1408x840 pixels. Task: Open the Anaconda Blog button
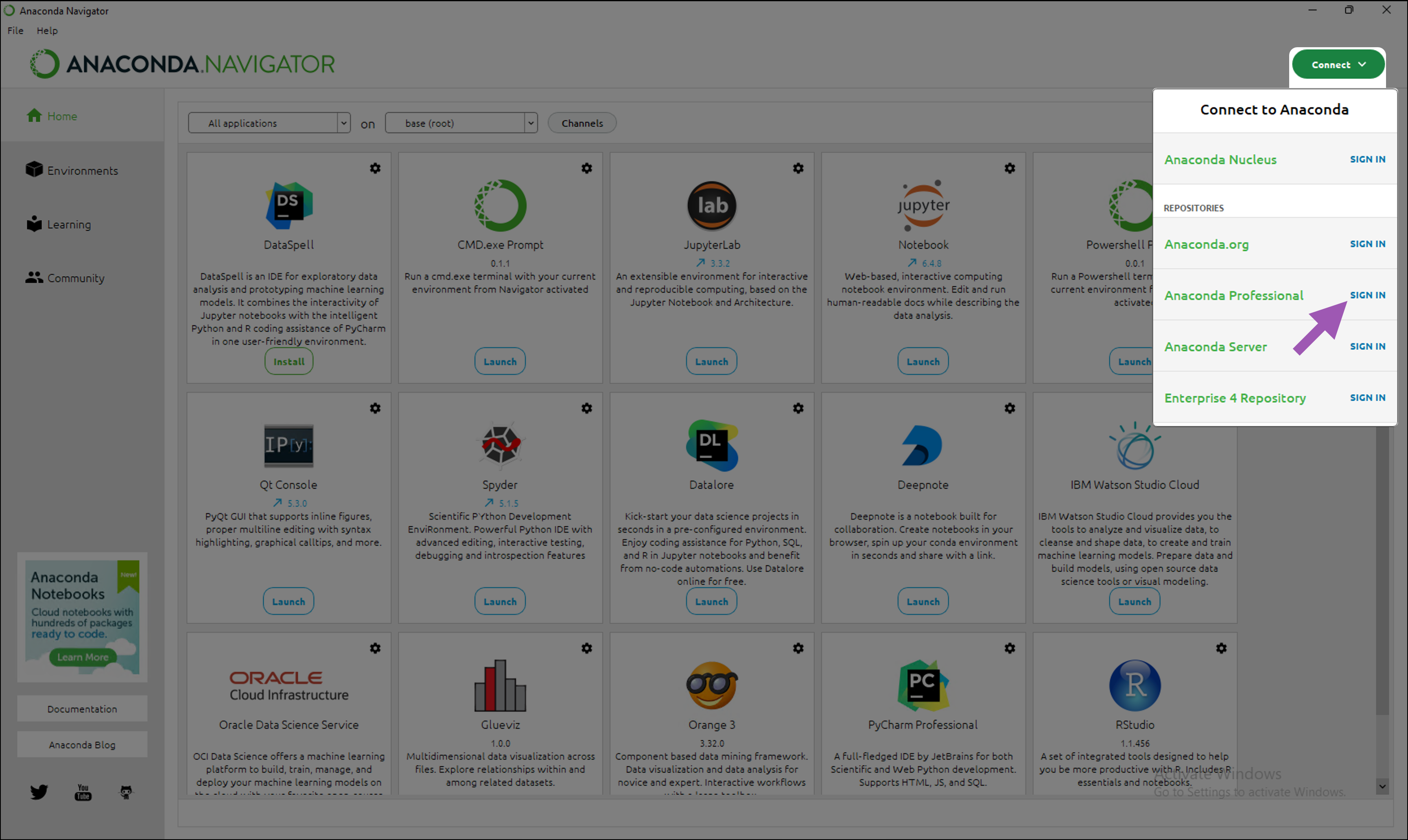pos(82,744)
